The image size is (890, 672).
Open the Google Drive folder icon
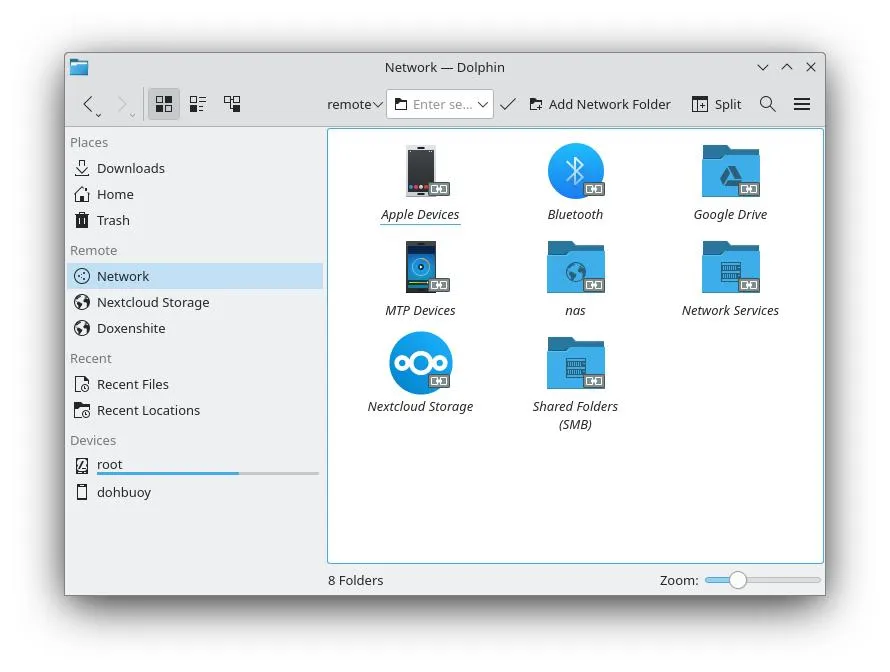pyautogui.click(x=731, y=171)
